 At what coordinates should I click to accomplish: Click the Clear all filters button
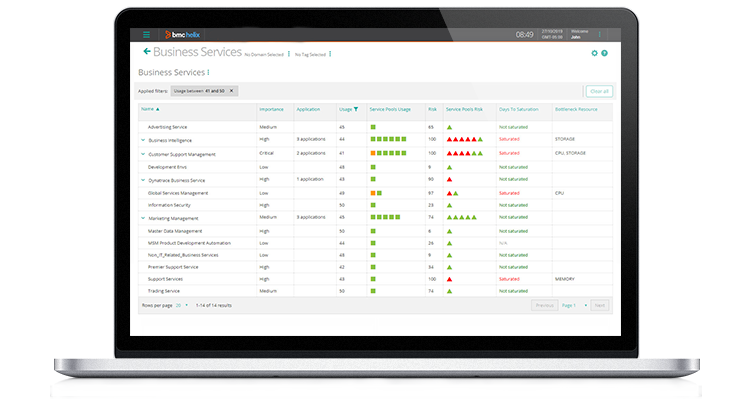598,90
